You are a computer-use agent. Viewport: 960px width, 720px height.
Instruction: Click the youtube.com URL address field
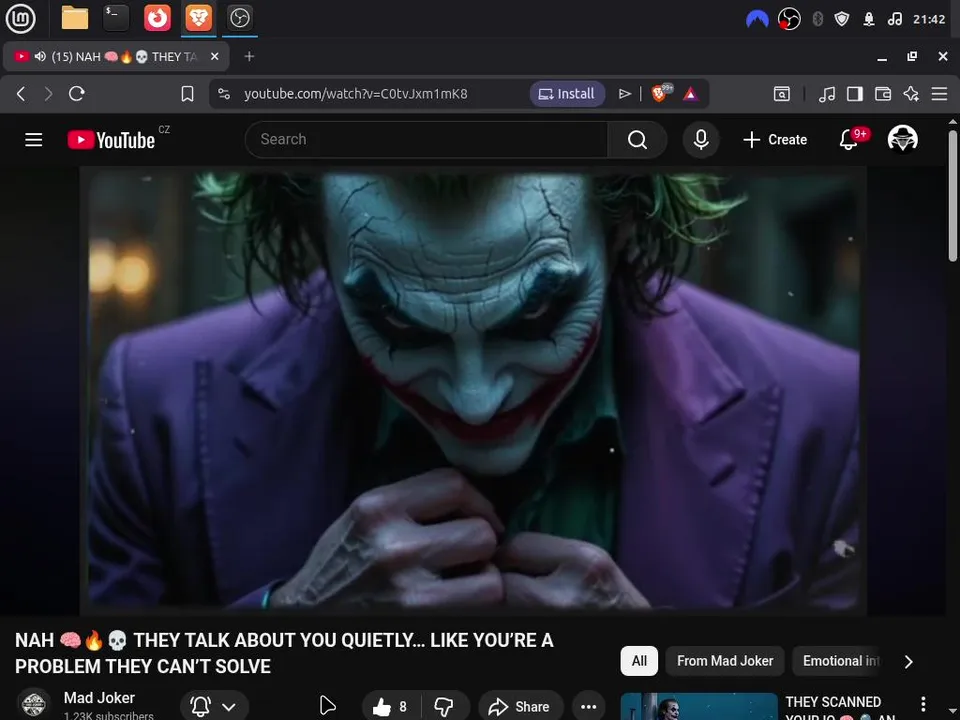point(356,94)
